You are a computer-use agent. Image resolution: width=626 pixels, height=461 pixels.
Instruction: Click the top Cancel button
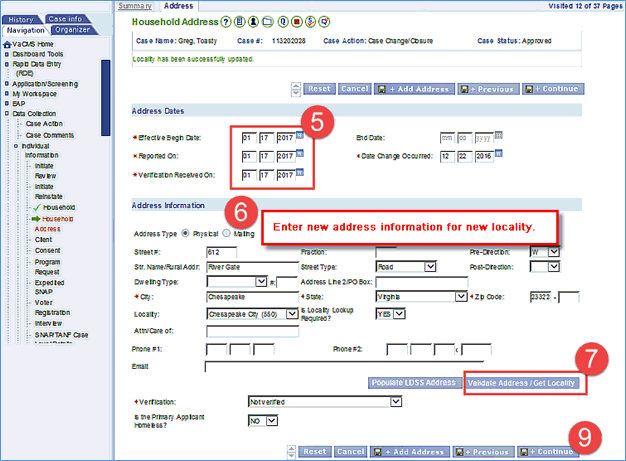pyautogui.click(x=355, y=89)
